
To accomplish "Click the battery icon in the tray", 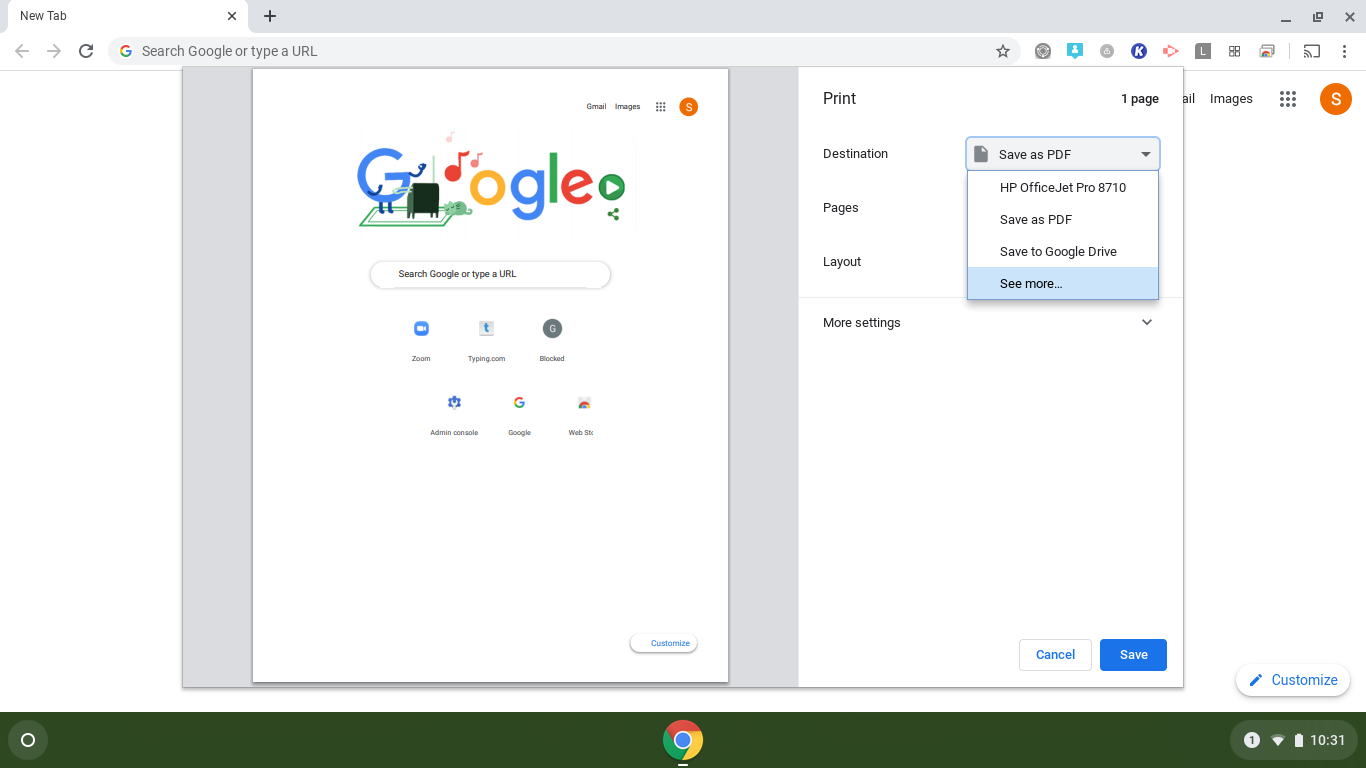I will click(x=1299, y=740).
